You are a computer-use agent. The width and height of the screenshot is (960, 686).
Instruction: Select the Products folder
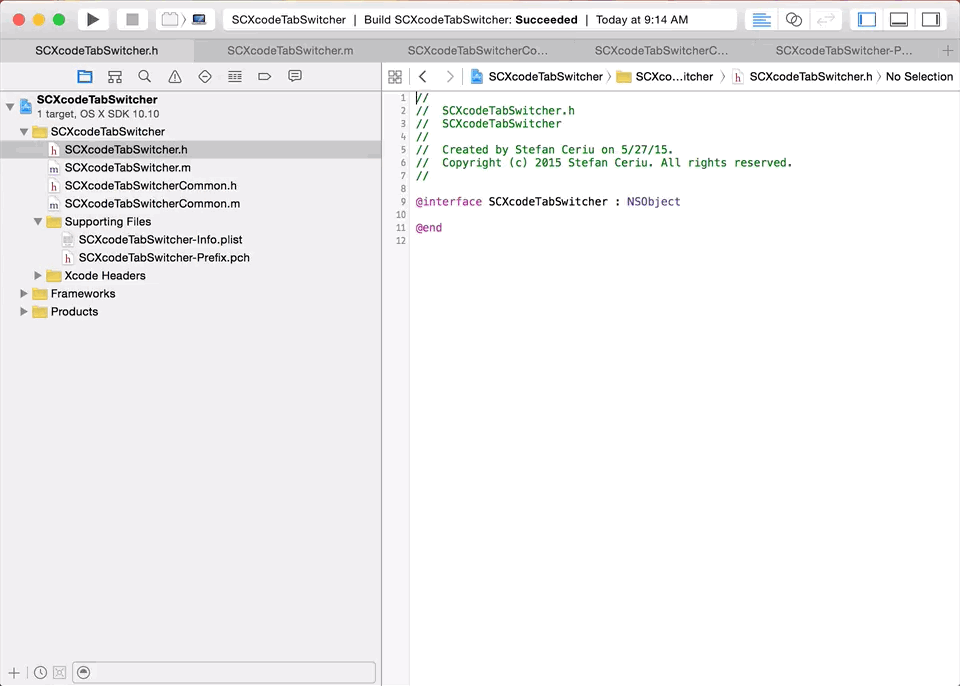point(190,312)
